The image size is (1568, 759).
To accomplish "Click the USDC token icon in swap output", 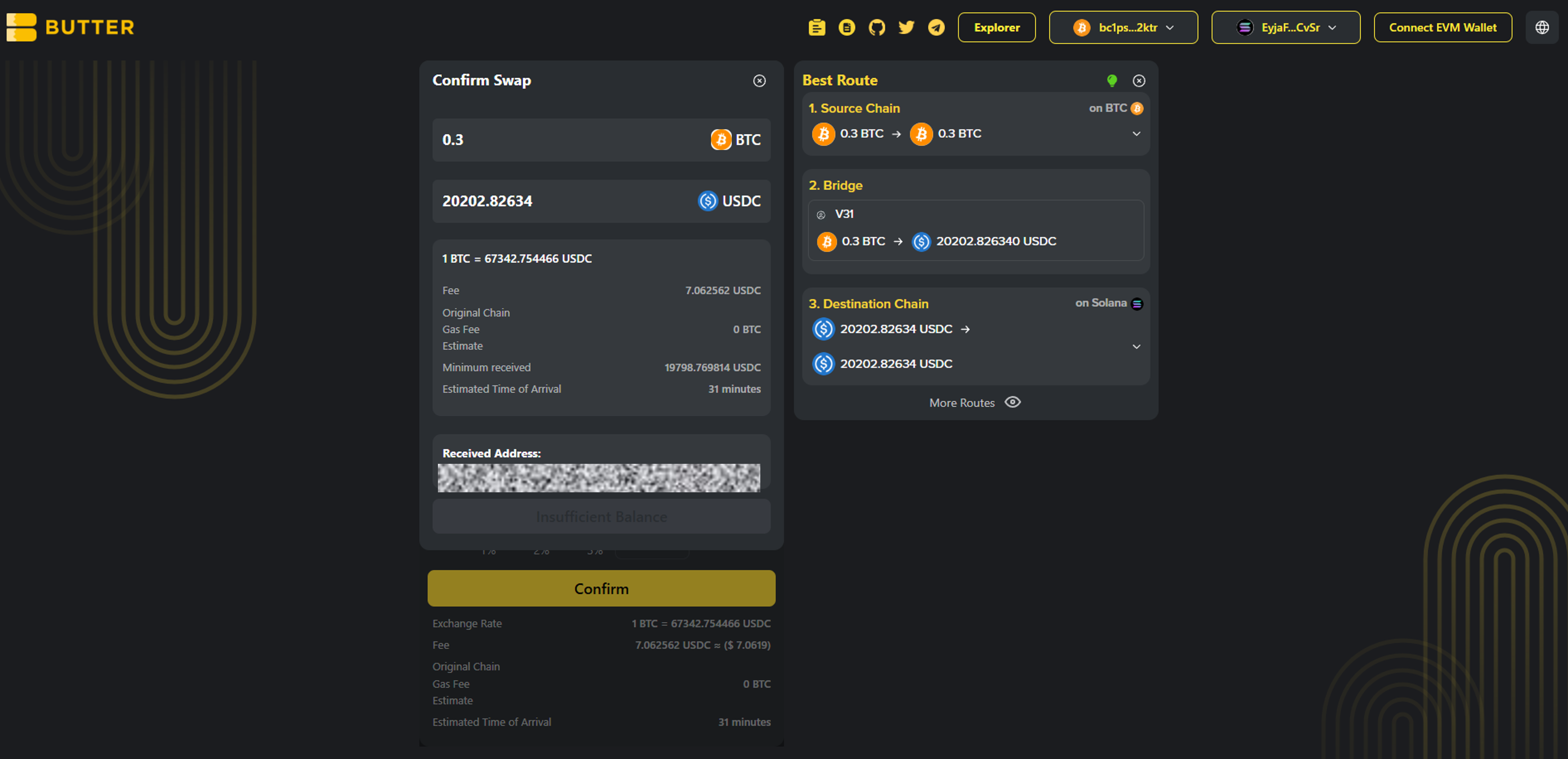I will coord(708,200).
